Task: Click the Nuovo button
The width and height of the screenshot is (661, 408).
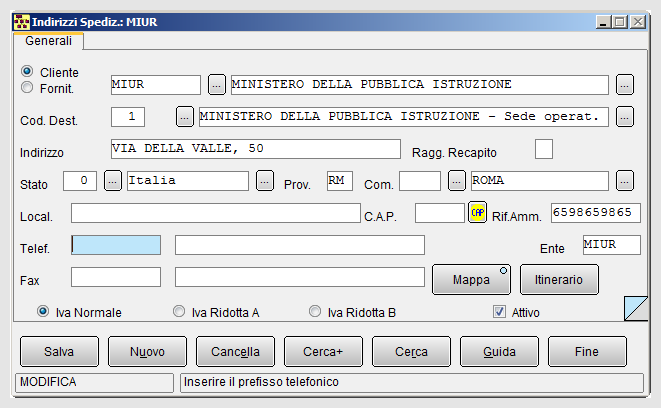Action: 148,352
